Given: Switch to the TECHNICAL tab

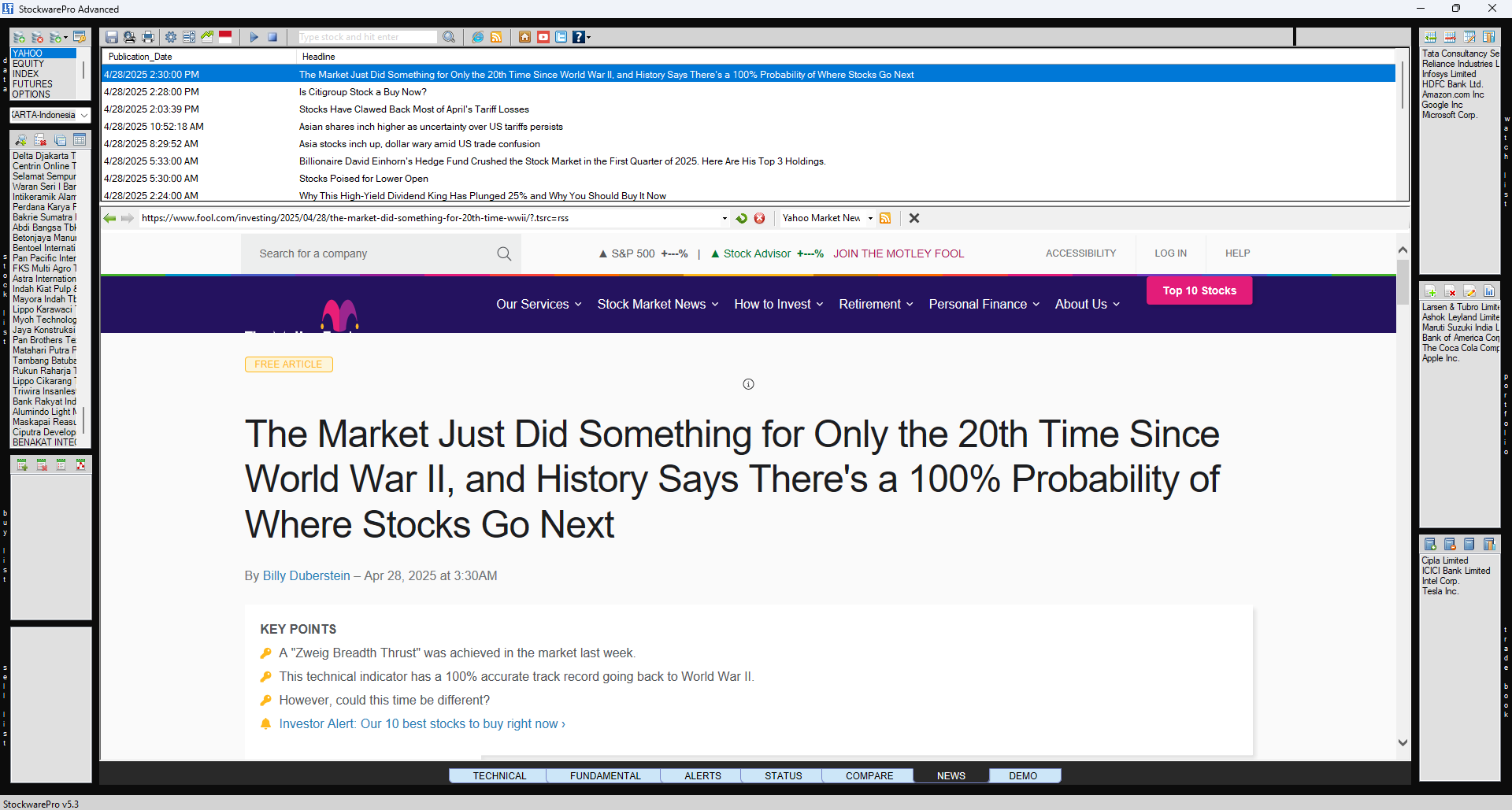Looking at the screenshot, I should [x=499, y=775].
